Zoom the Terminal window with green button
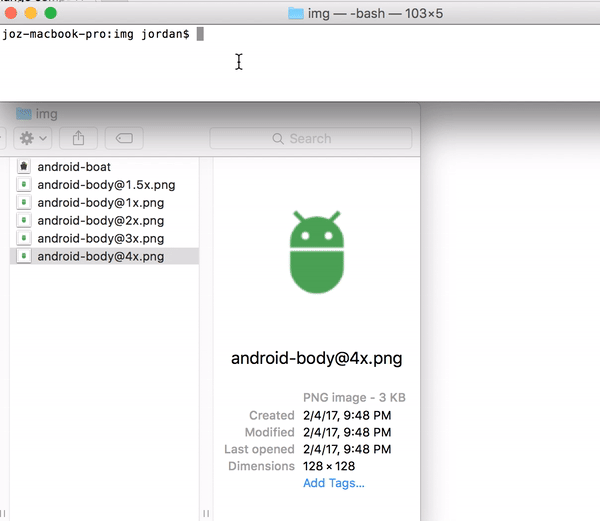Viewport: 600px width, 521px height. click(x=51, y=13)
